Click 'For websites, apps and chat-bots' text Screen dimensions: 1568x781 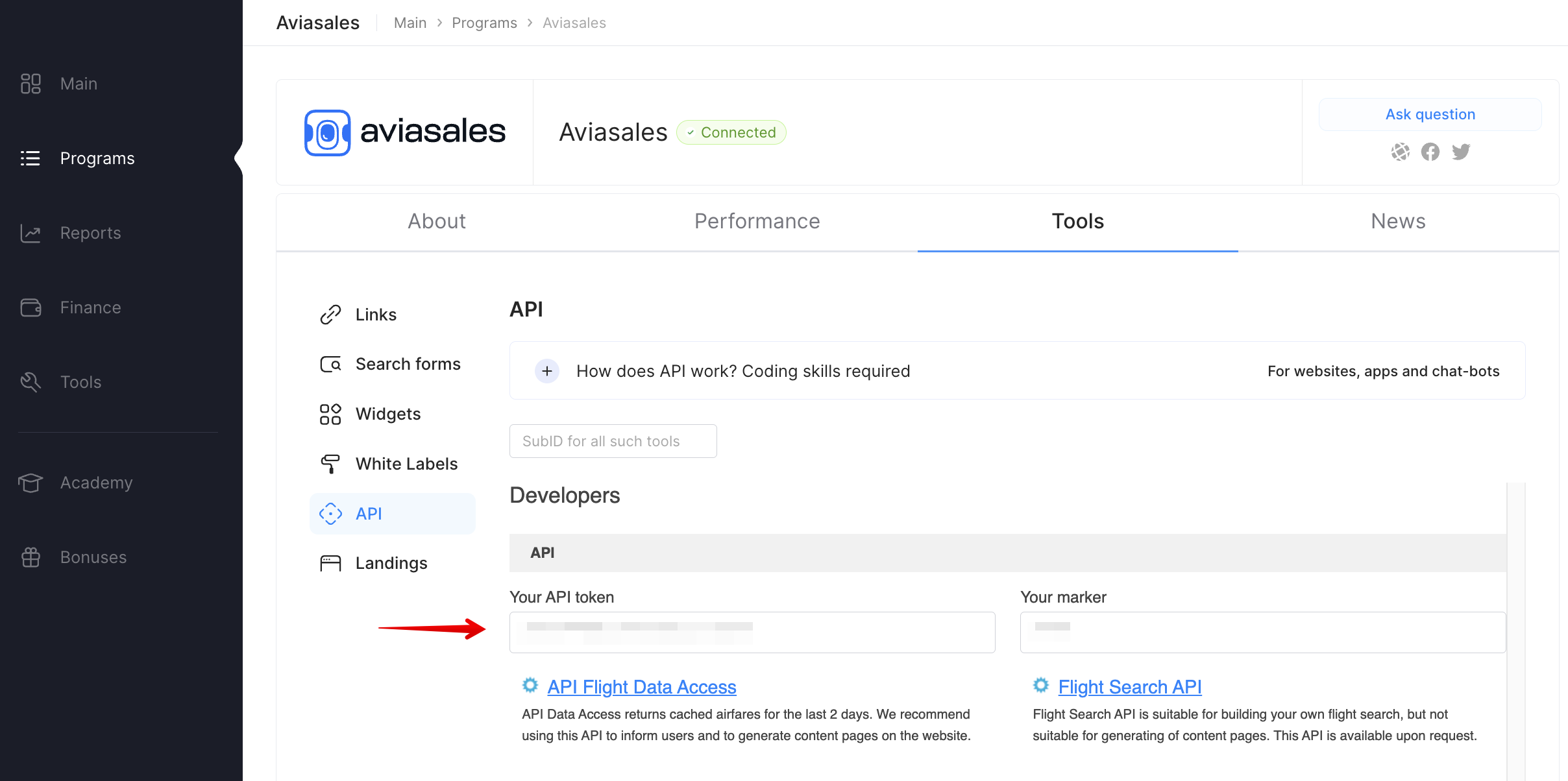click(1384, 371)
